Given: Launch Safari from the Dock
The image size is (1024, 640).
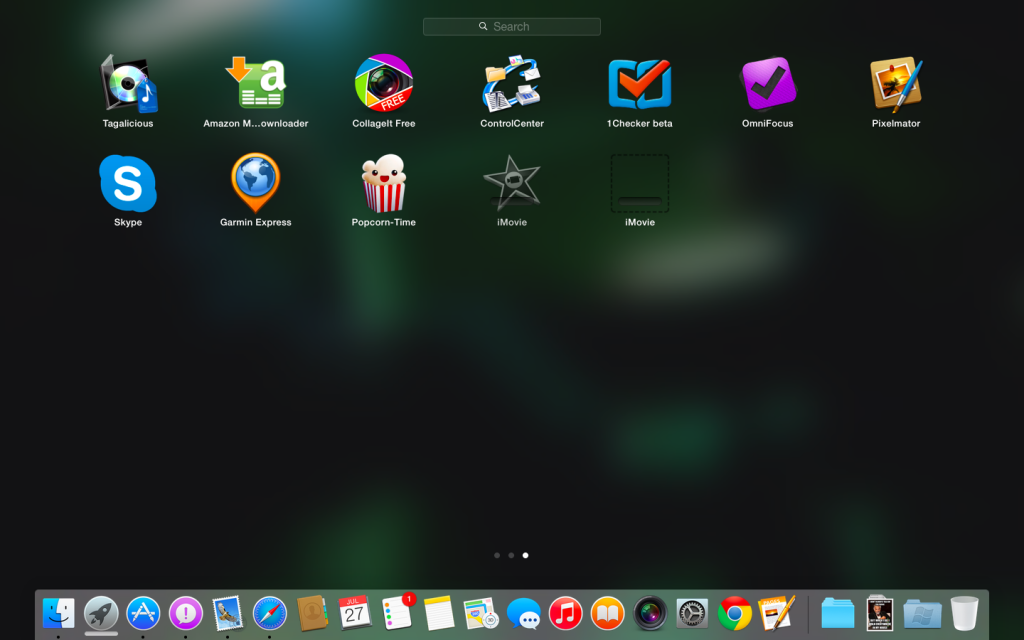Looking at the screenshot, I should click(270, 613).
